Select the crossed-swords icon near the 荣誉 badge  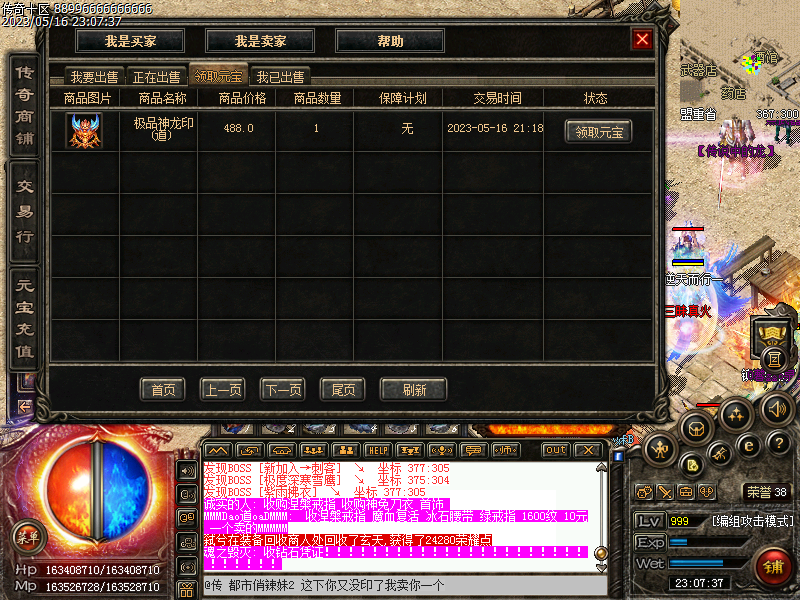664,491
